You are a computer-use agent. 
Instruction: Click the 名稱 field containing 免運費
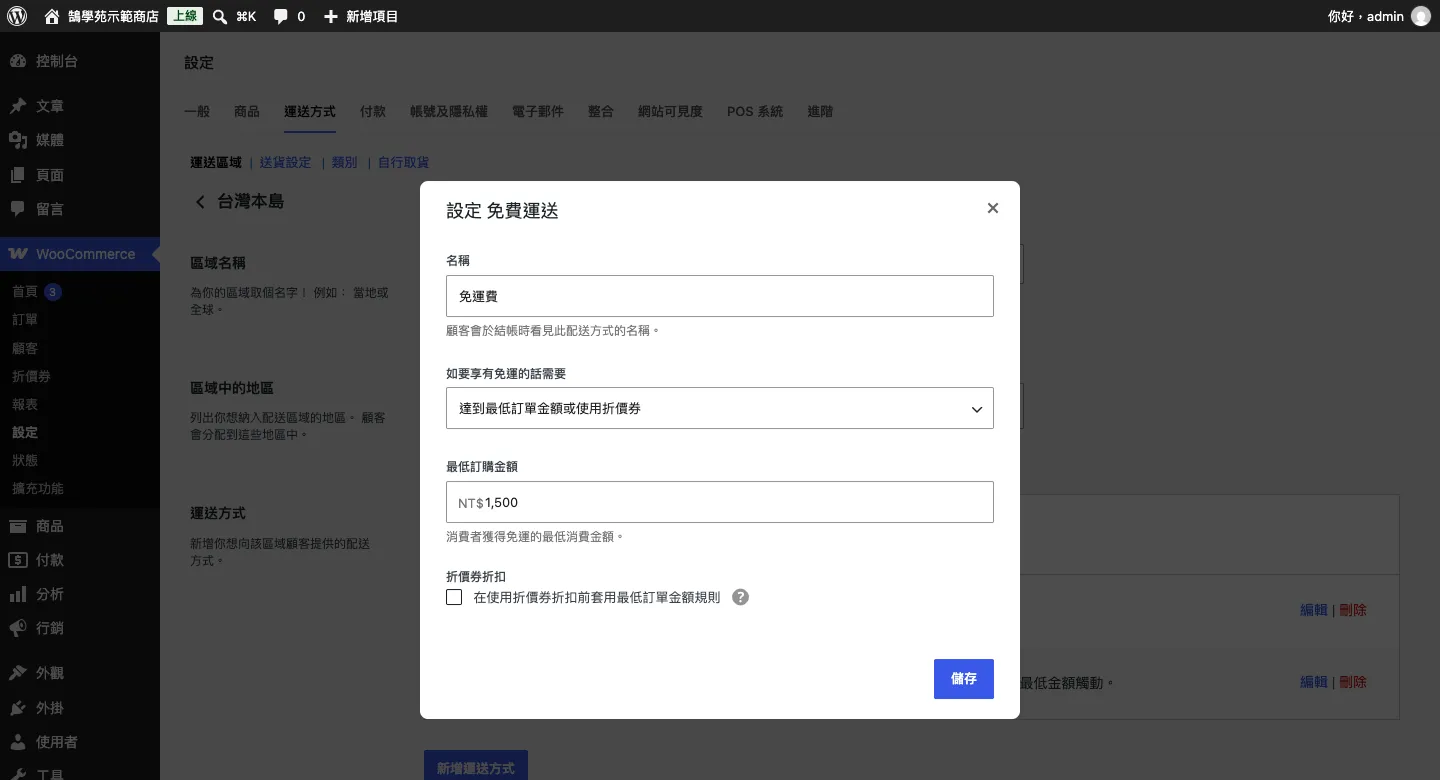coord(720,296)
